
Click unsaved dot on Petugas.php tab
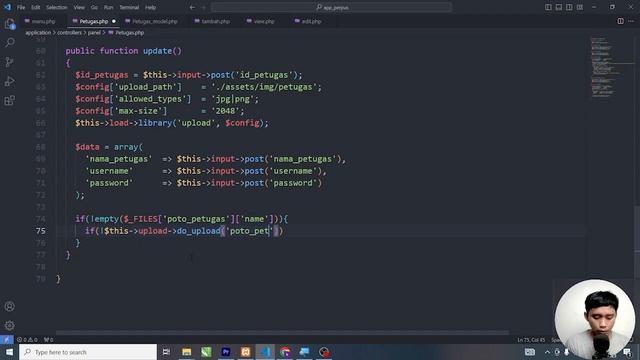pyautogui.click(x=114, y=21)
